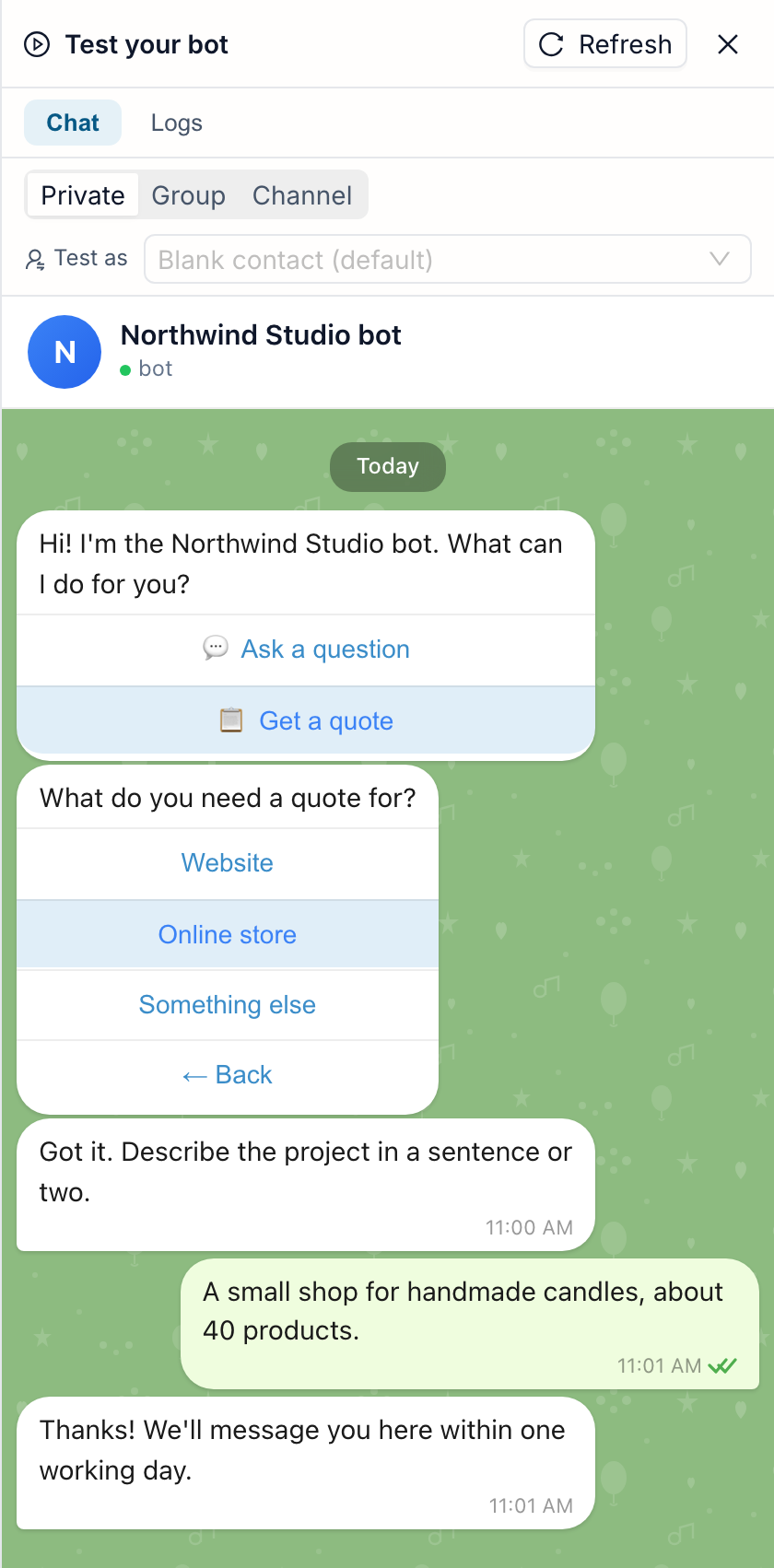The height and width of the screenshot is (1568, 774).
Task: Click the play icon beside Test your bot
Action: click(37, 44)
